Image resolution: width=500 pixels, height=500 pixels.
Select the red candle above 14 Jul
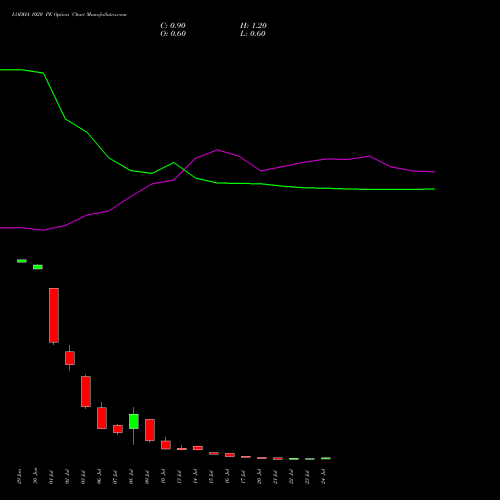(198, 448)
